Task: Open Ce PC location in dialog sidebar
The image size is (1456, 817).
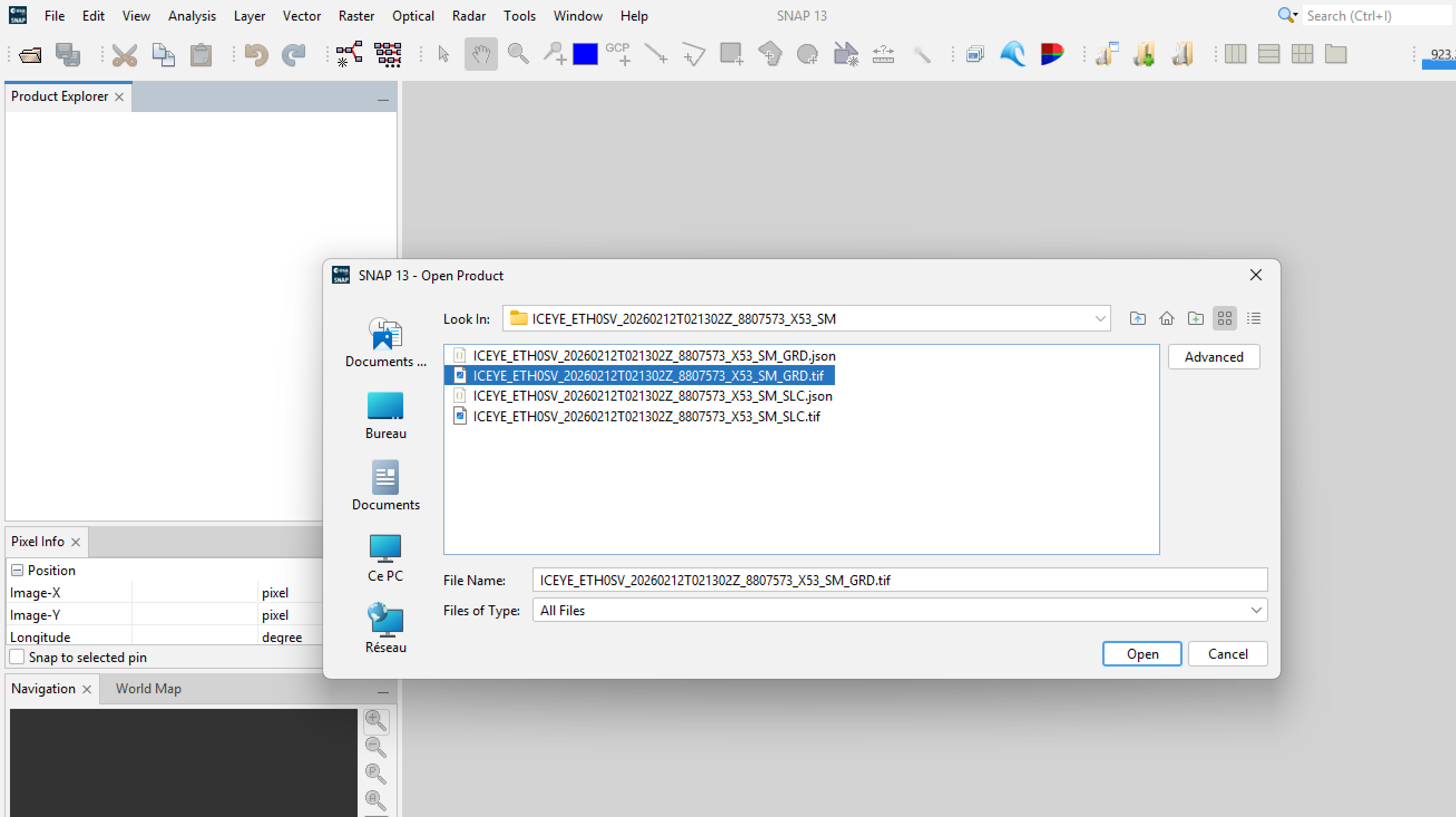Action: 385,558
